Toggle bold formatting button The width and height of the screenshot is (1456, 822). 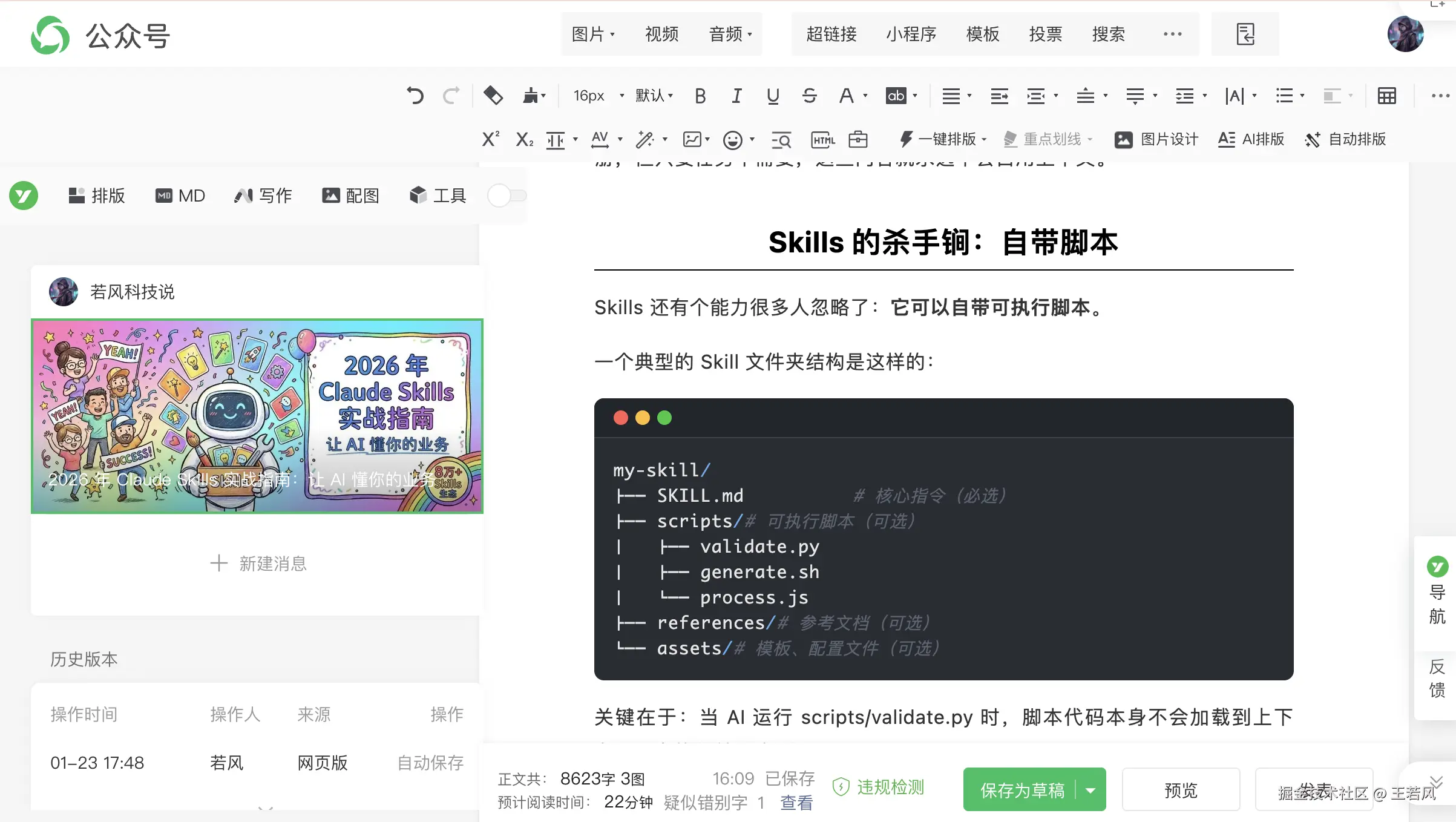coord(700,96)
